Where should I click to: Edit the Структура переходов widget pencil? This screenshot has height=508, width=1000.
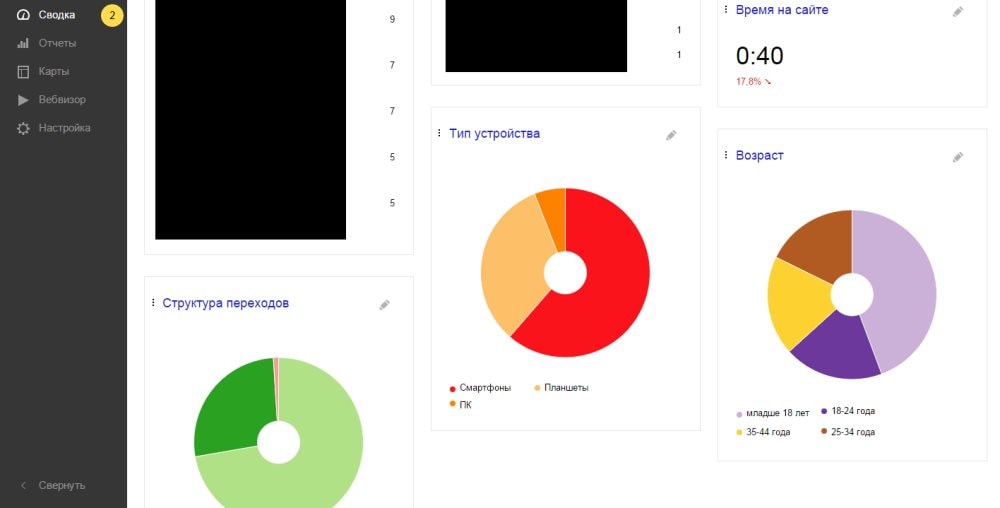[384, 305]
